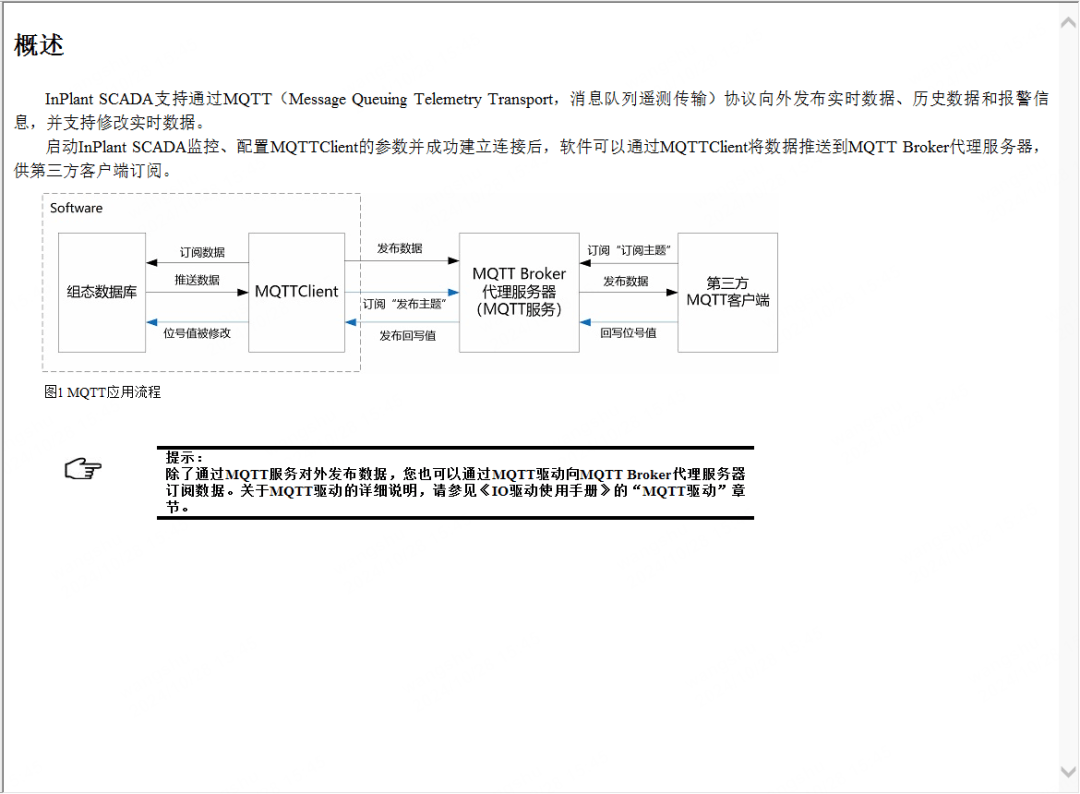
Task: Click the scroll up arrow of the scrollbar
Action: (1068, 22)
